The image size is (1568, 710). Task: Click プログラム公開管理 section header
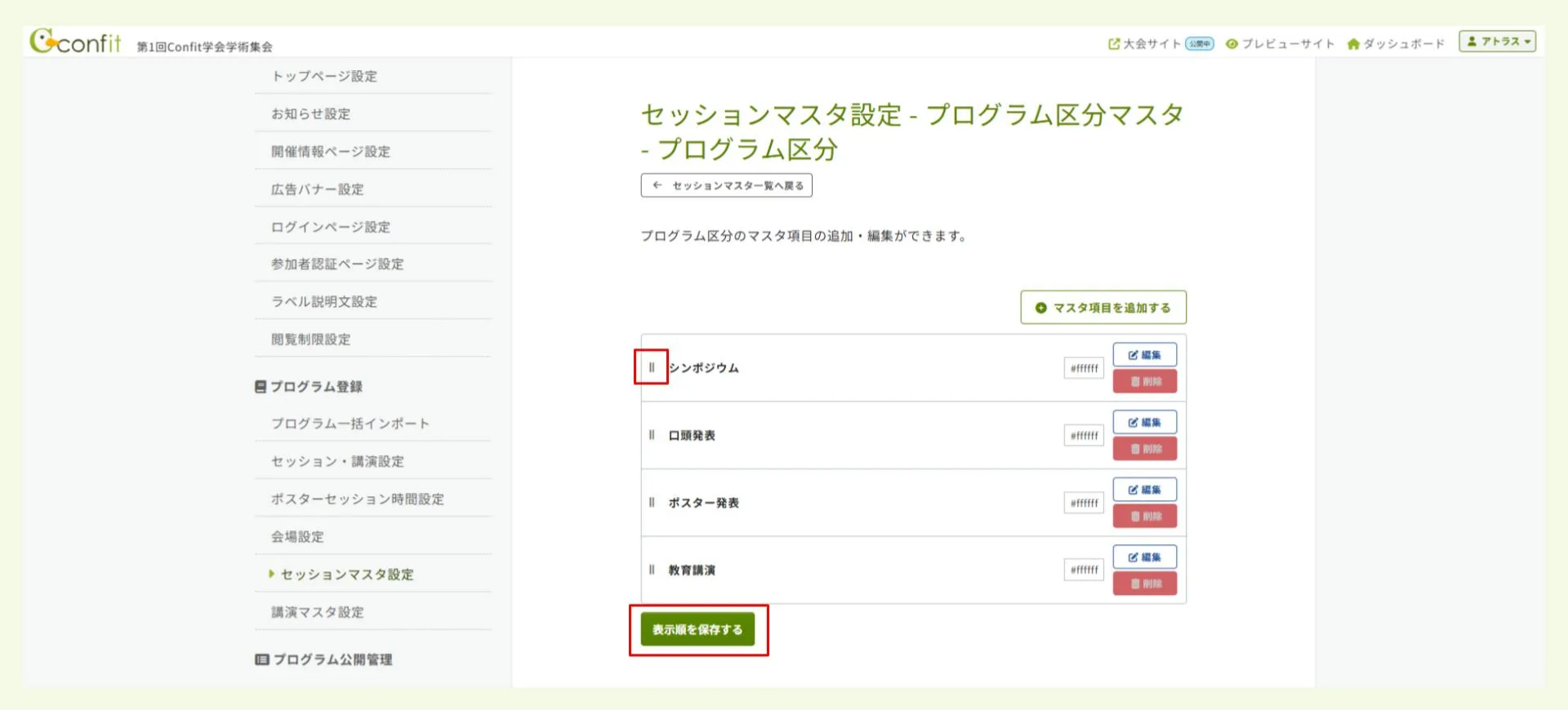click(323, 659)
